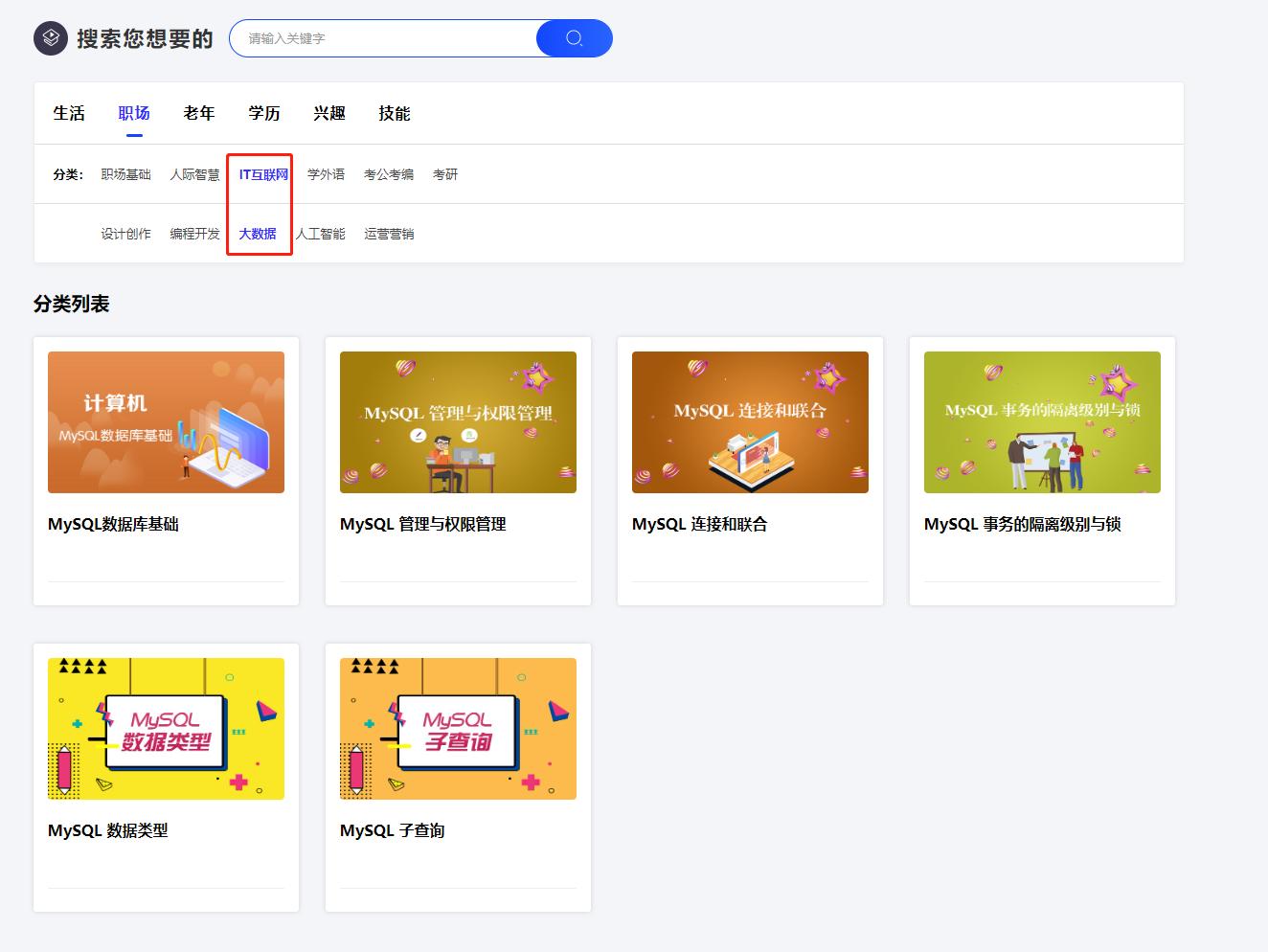
Task: Click the site logo icon
Action: click(50, 38)
